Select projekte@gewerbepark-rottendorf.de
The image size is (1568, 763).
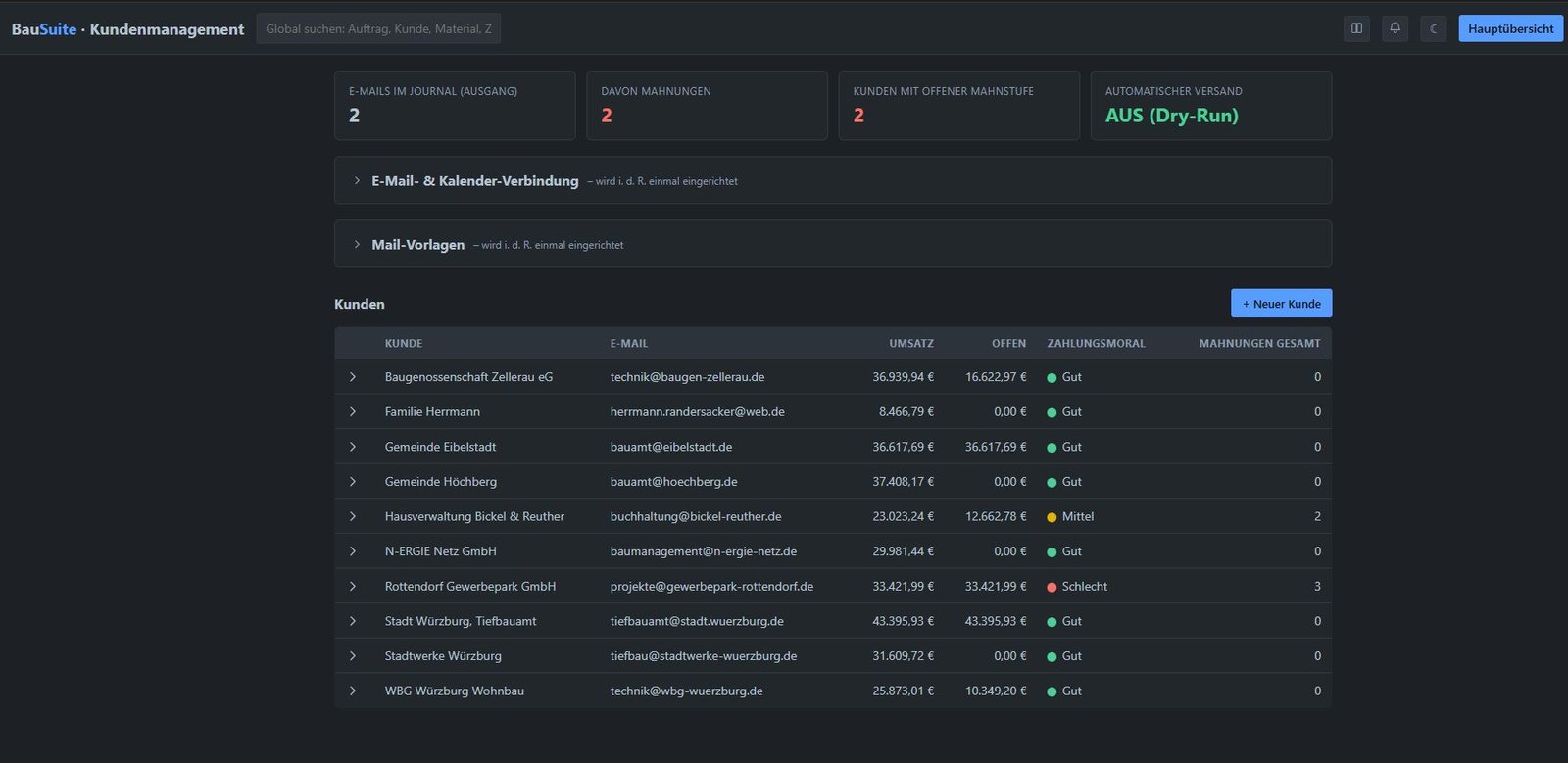coord(711,587)
